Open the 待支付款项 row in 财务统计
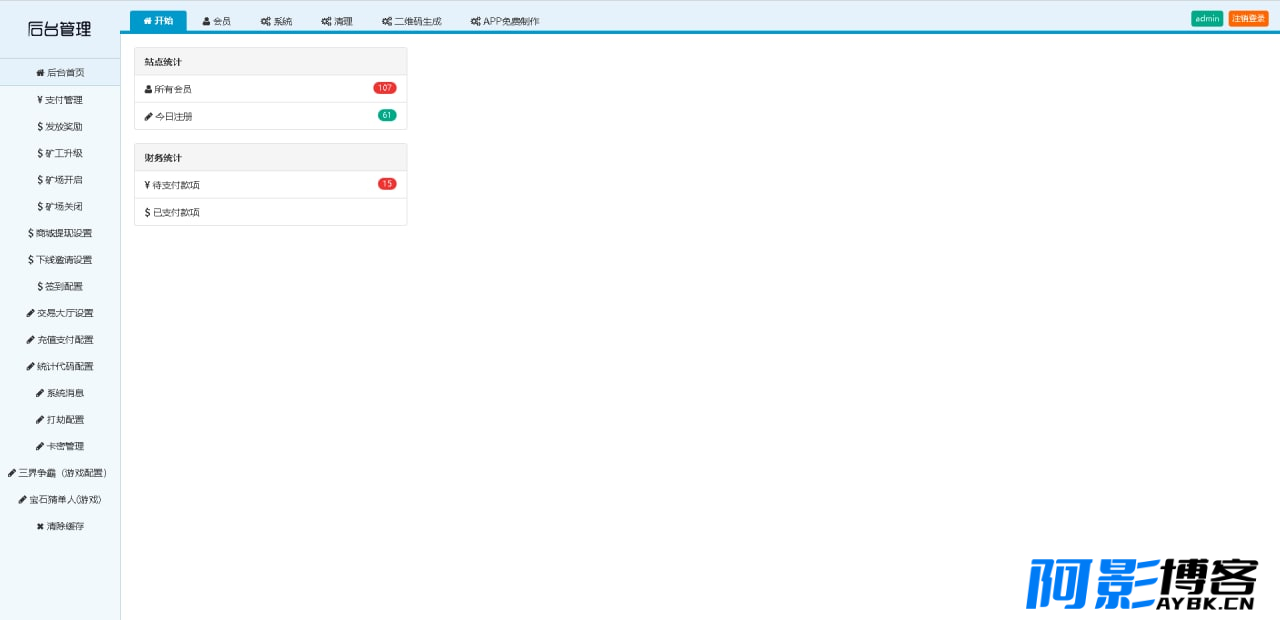This screenshot has height=620, width=1280. coord(271,185)
